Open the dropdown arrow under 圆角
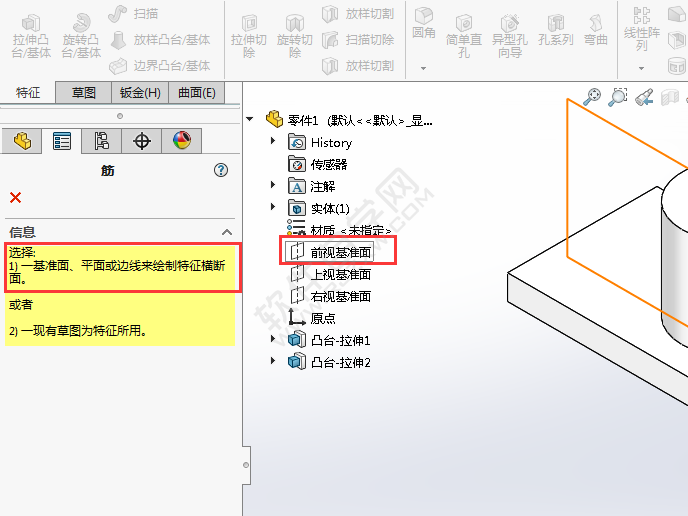The image size is (688, 516). pos(423,68)
